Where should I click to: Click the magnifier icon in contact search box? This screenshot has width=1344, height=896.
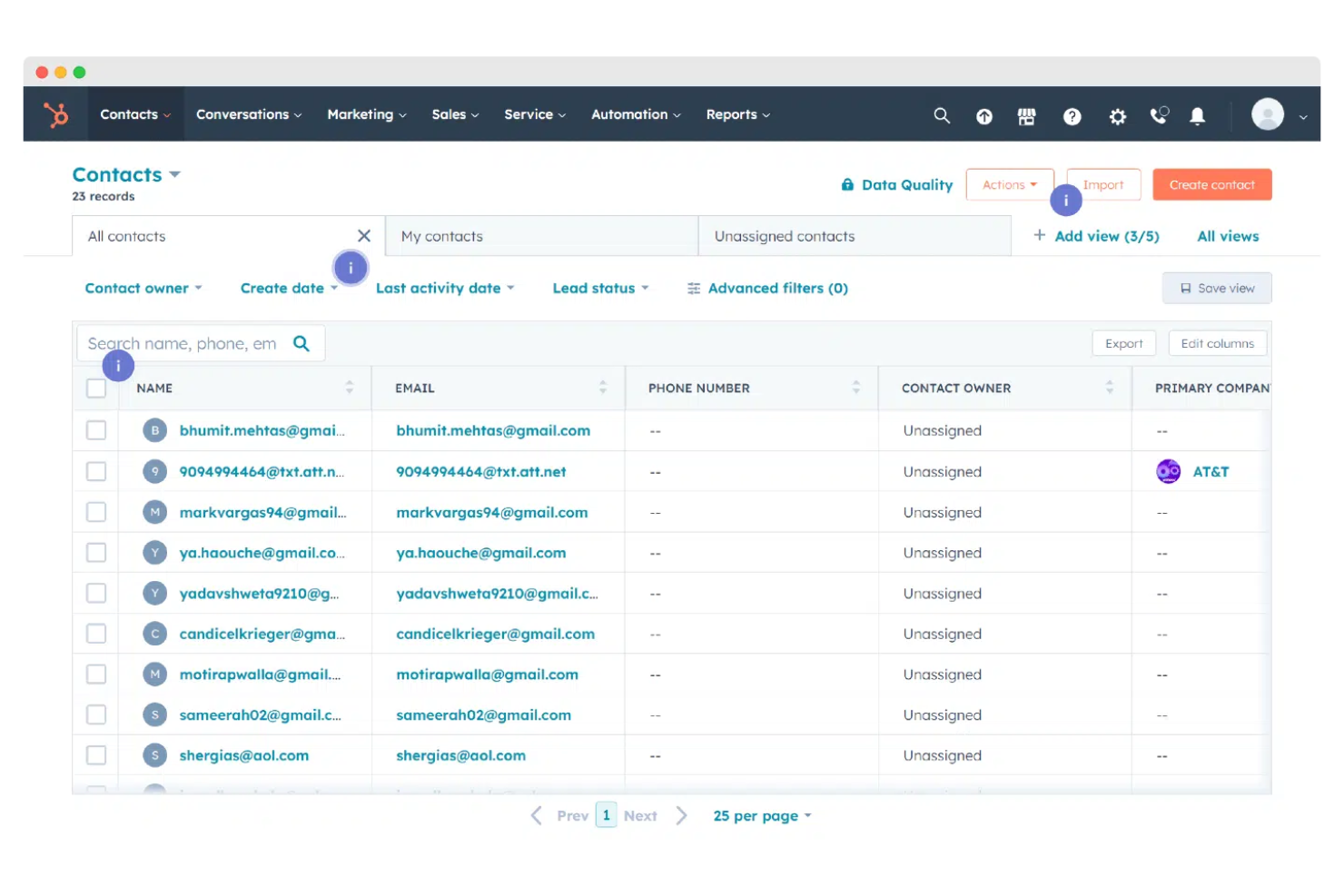click(301, 343)
